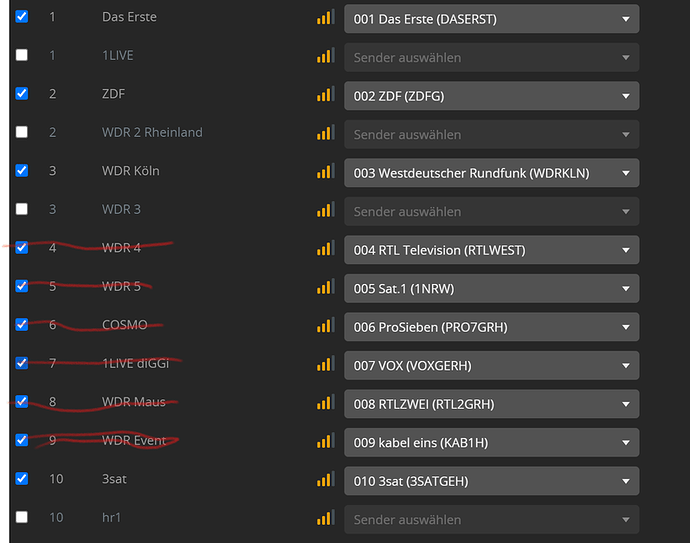Image resolution: width=690 pixels, height=543 pixels.
Task: Click signal bars icon next to ZDF
Action: (x=326, y=94)
